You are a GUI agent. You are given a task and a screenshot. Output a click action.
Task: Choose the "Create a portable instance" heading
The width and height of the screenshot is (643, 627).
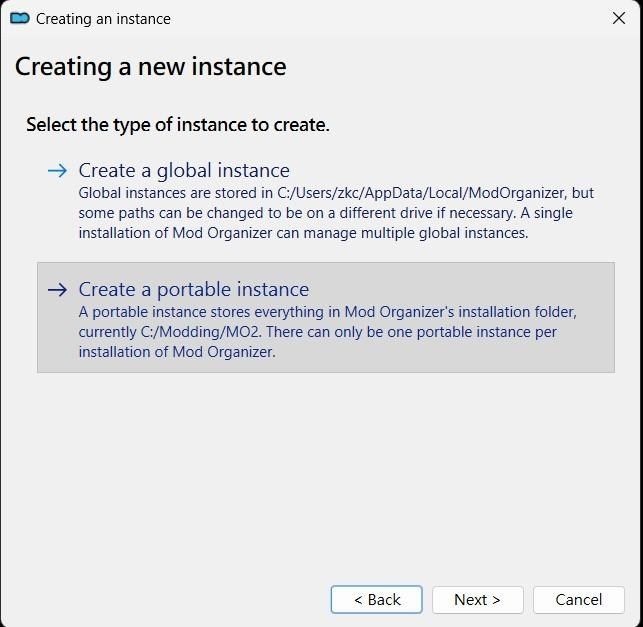pyautogui.click(x=194, y=290)
